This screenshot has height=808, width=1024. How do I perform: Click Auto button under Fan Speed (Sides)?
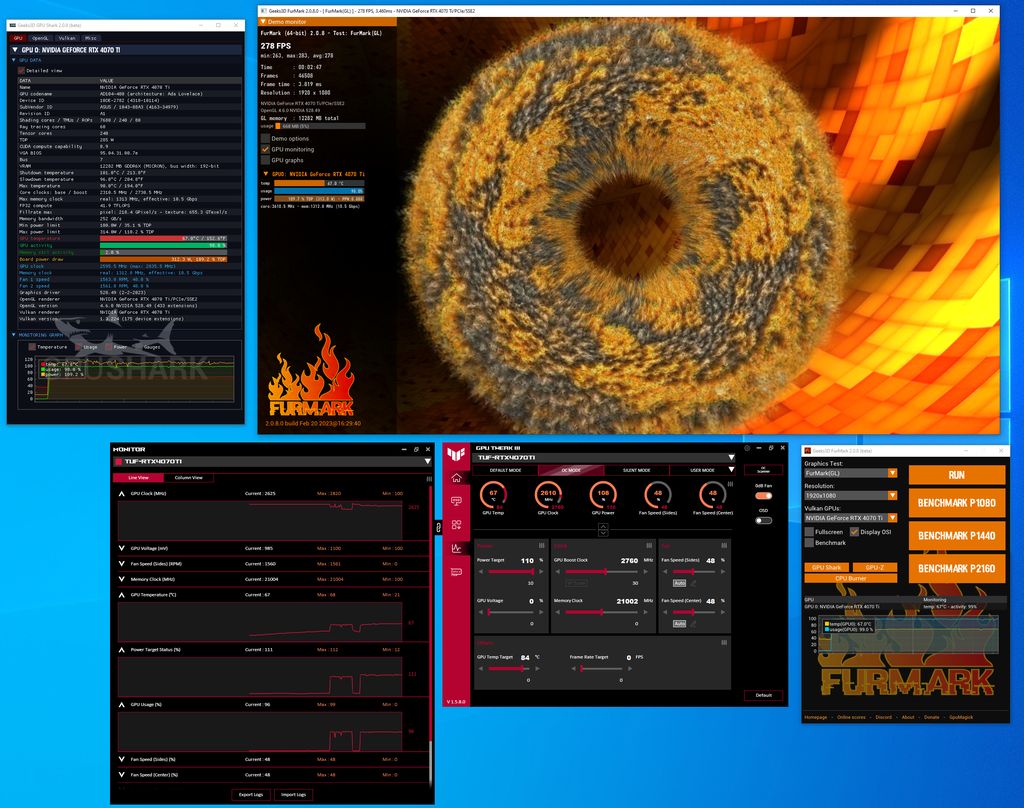click(x=679, y=583)
